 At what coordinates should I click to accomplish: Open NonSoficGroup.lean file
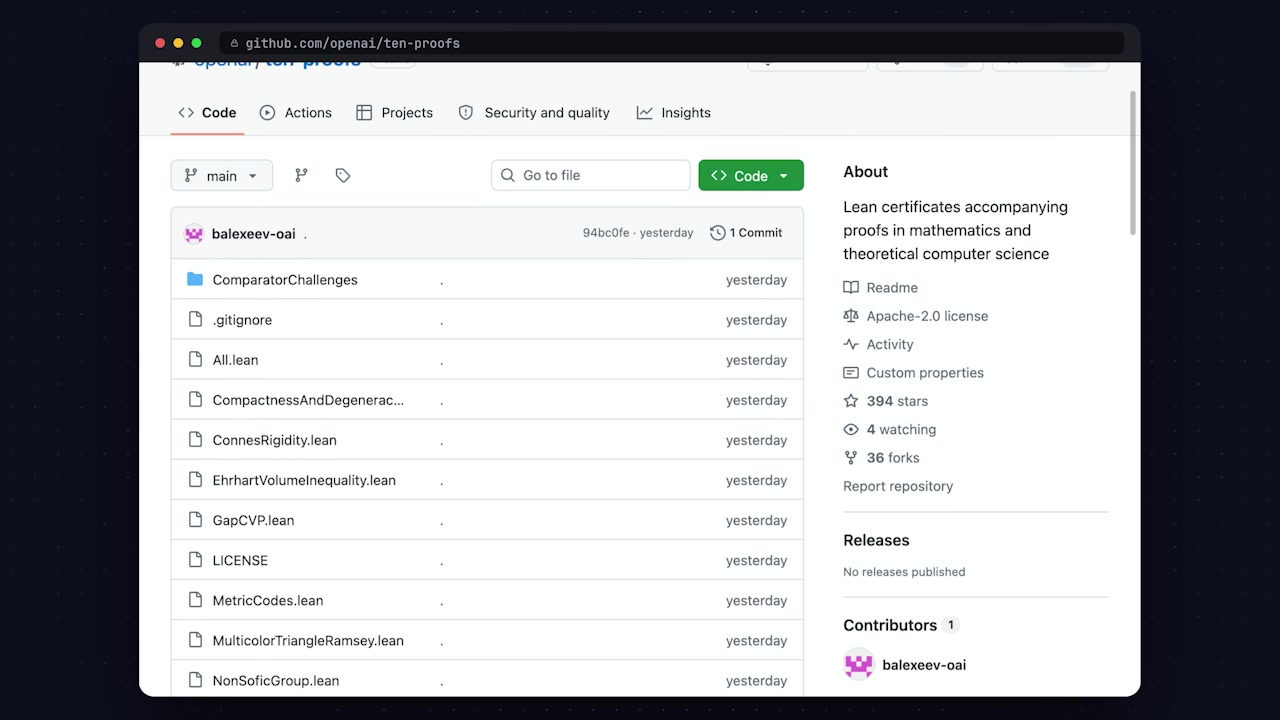tap(276, 680)
